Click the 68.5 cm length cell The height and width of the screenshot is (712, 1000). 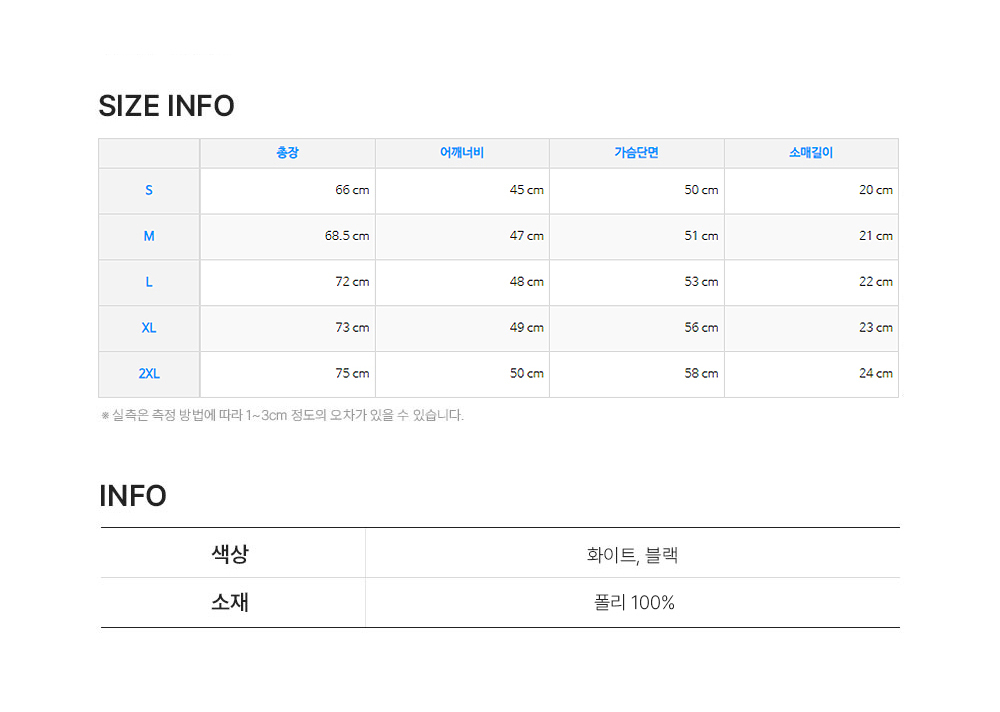point(346,236)
